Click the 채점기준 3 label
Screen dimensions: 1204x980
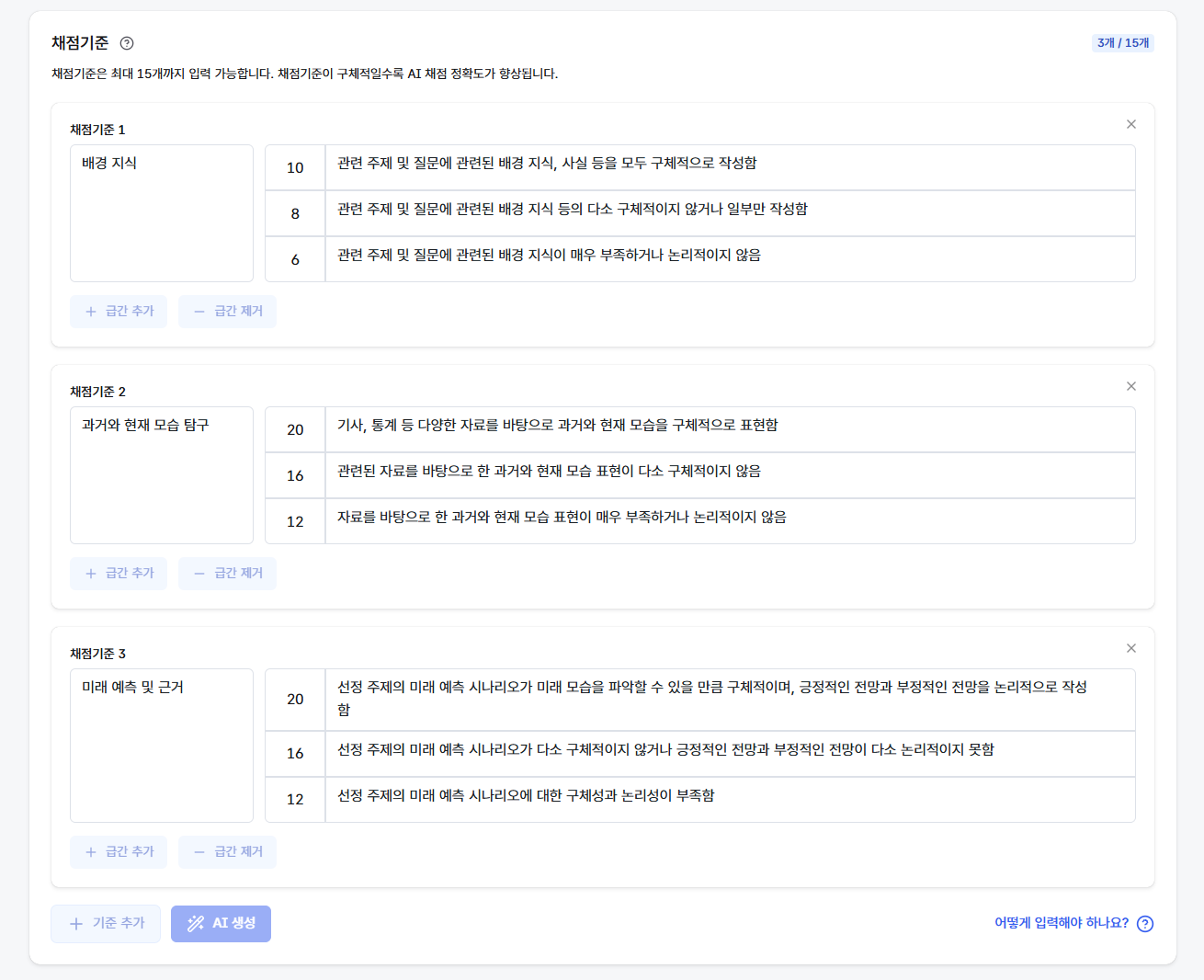97,654
